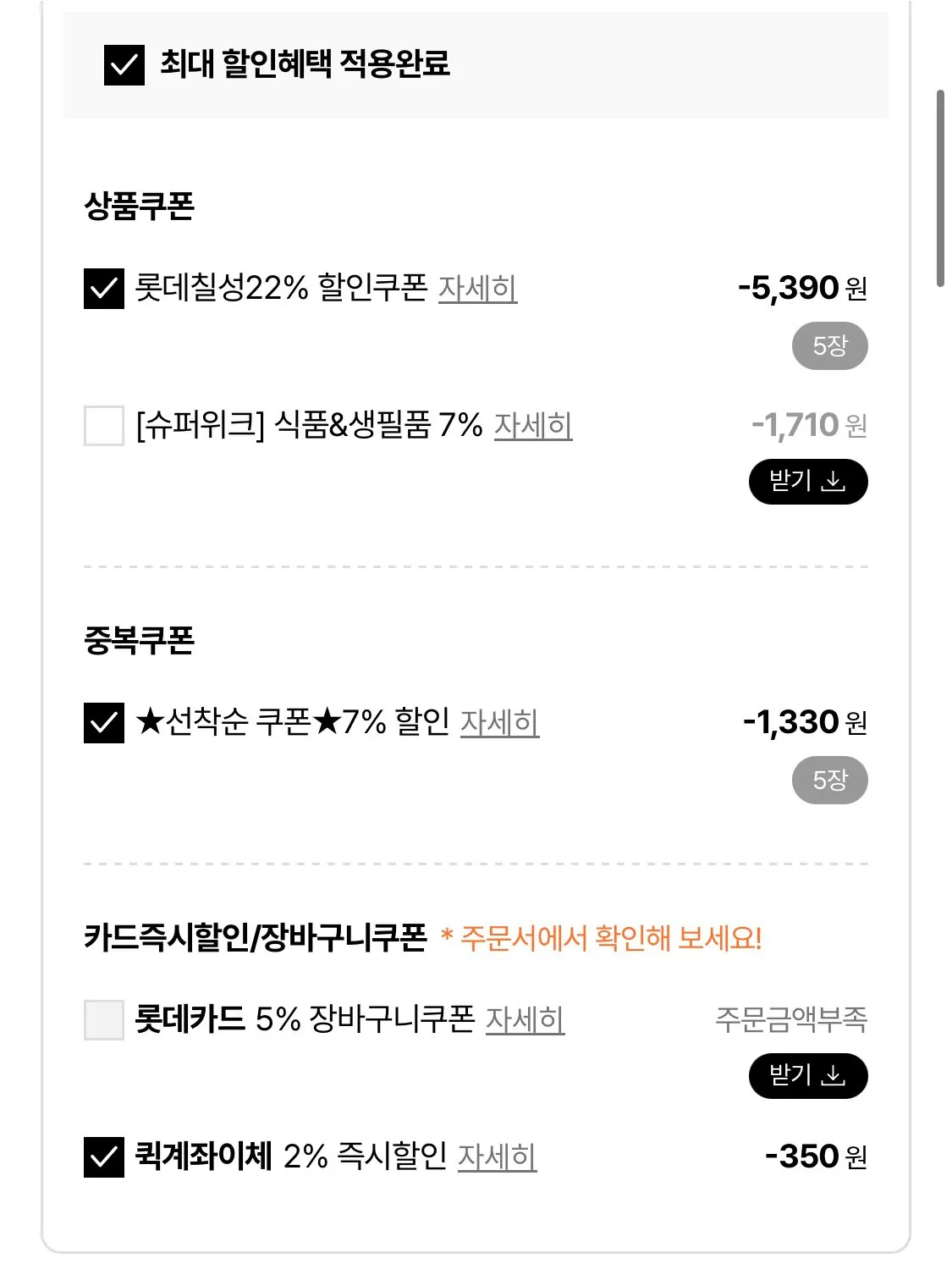952x1275 pixels.
Task: Show 자세히 details for 퀵계좌이체 즉시할인
Action: click(497, 1157)
